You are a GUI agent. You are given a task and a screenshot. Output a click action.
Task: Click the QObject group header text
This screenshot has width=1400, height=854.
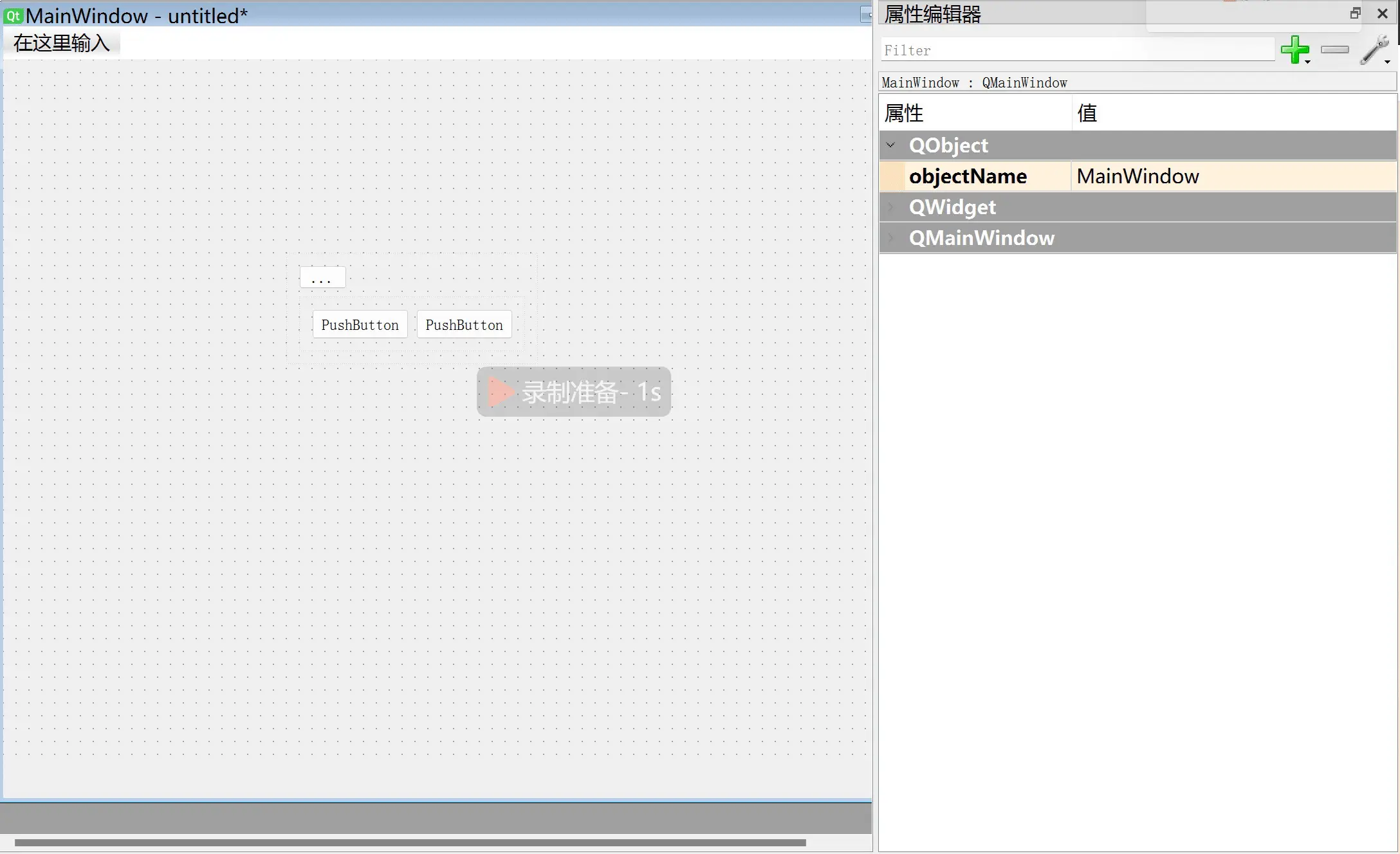tap(948, 145)
